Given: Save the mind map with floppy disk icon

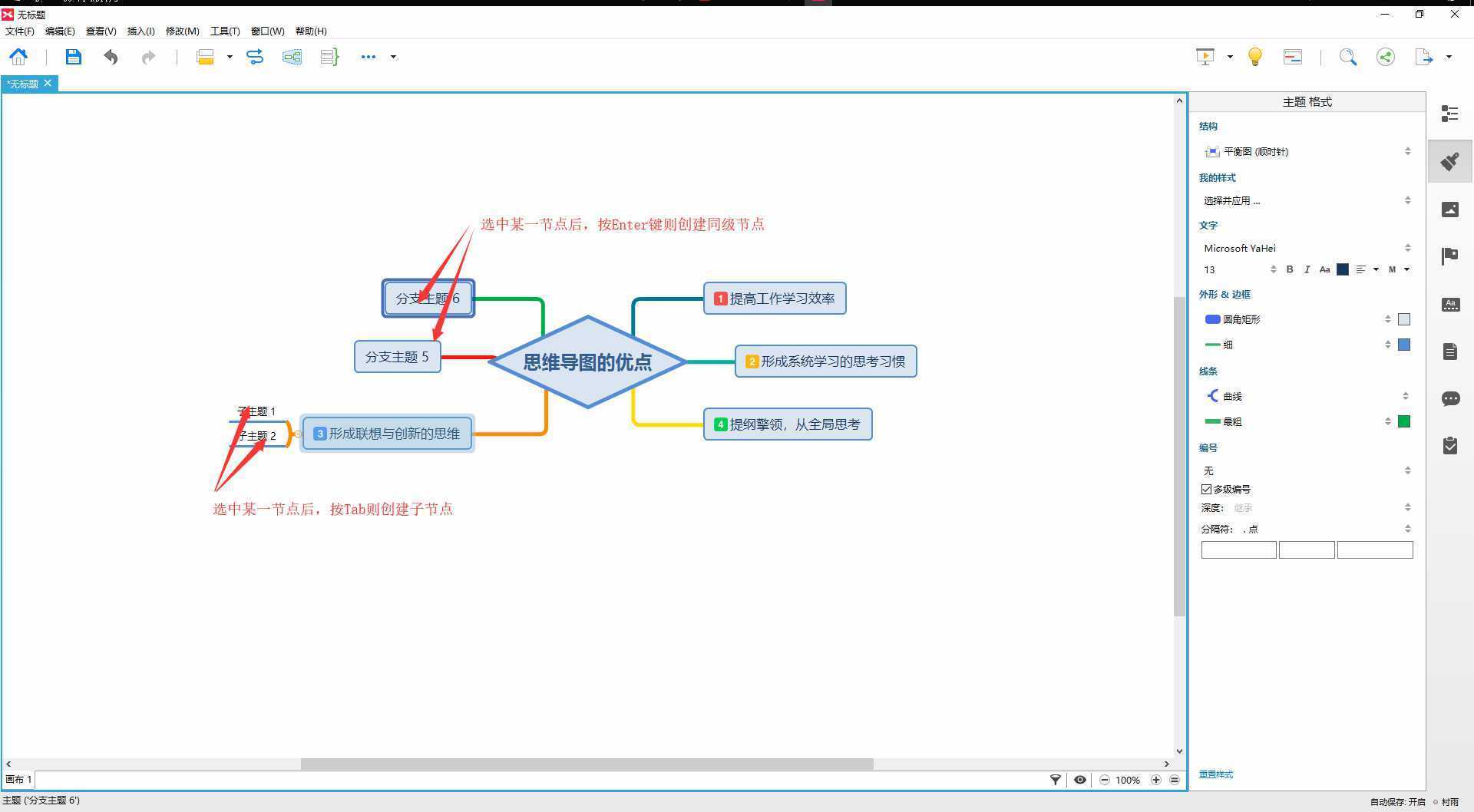Looking at the screenshot, I should (73, 57).
